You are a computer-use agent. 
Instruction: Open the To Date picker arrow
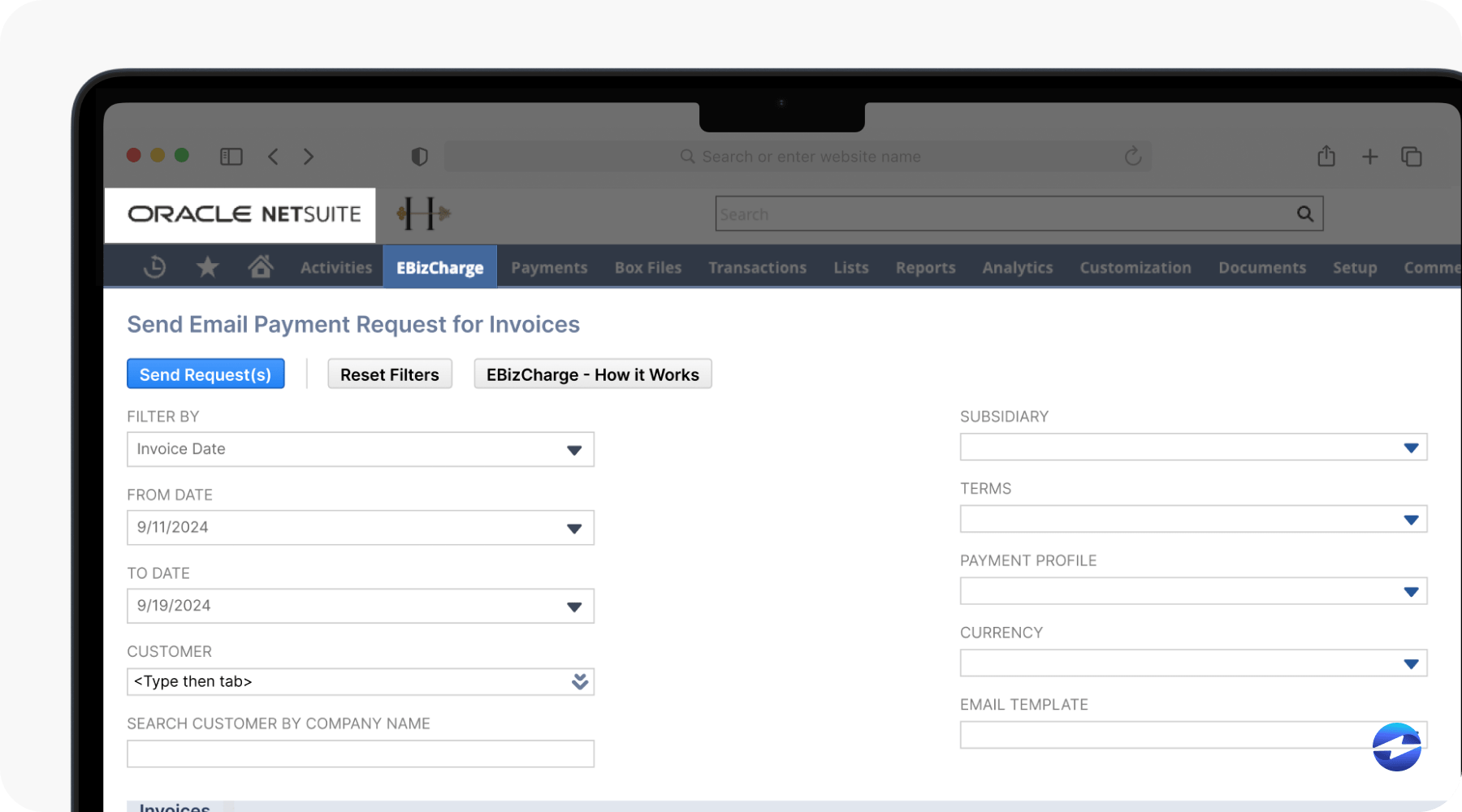point(574,607)
